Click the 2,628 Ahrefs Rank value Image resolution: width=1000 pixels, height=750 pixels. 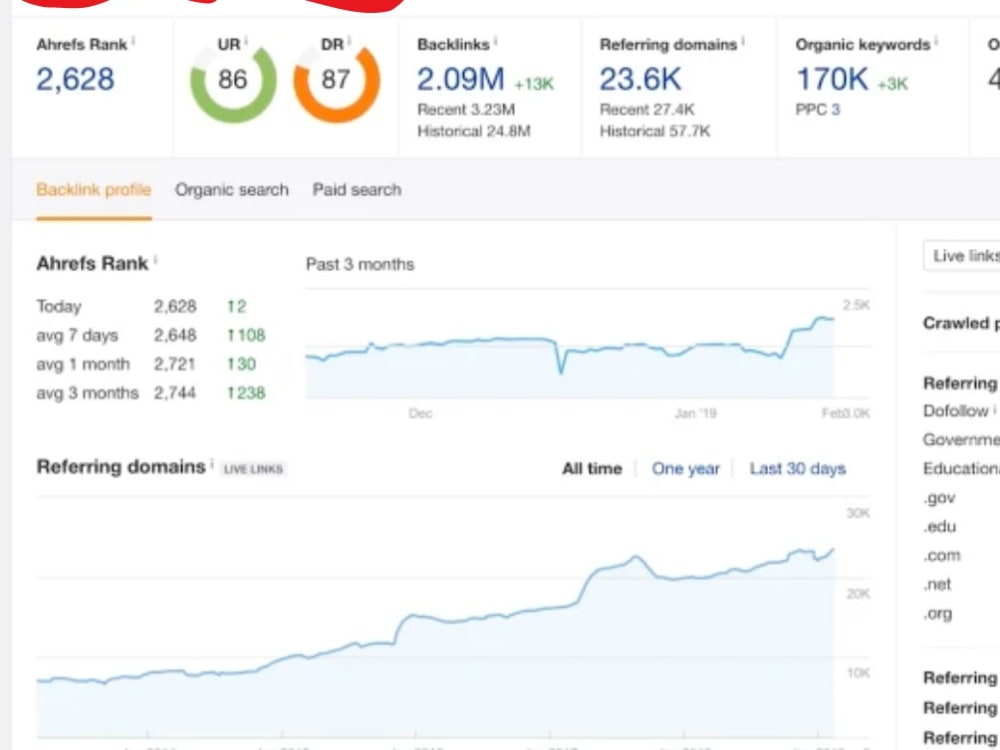point(75,80)
